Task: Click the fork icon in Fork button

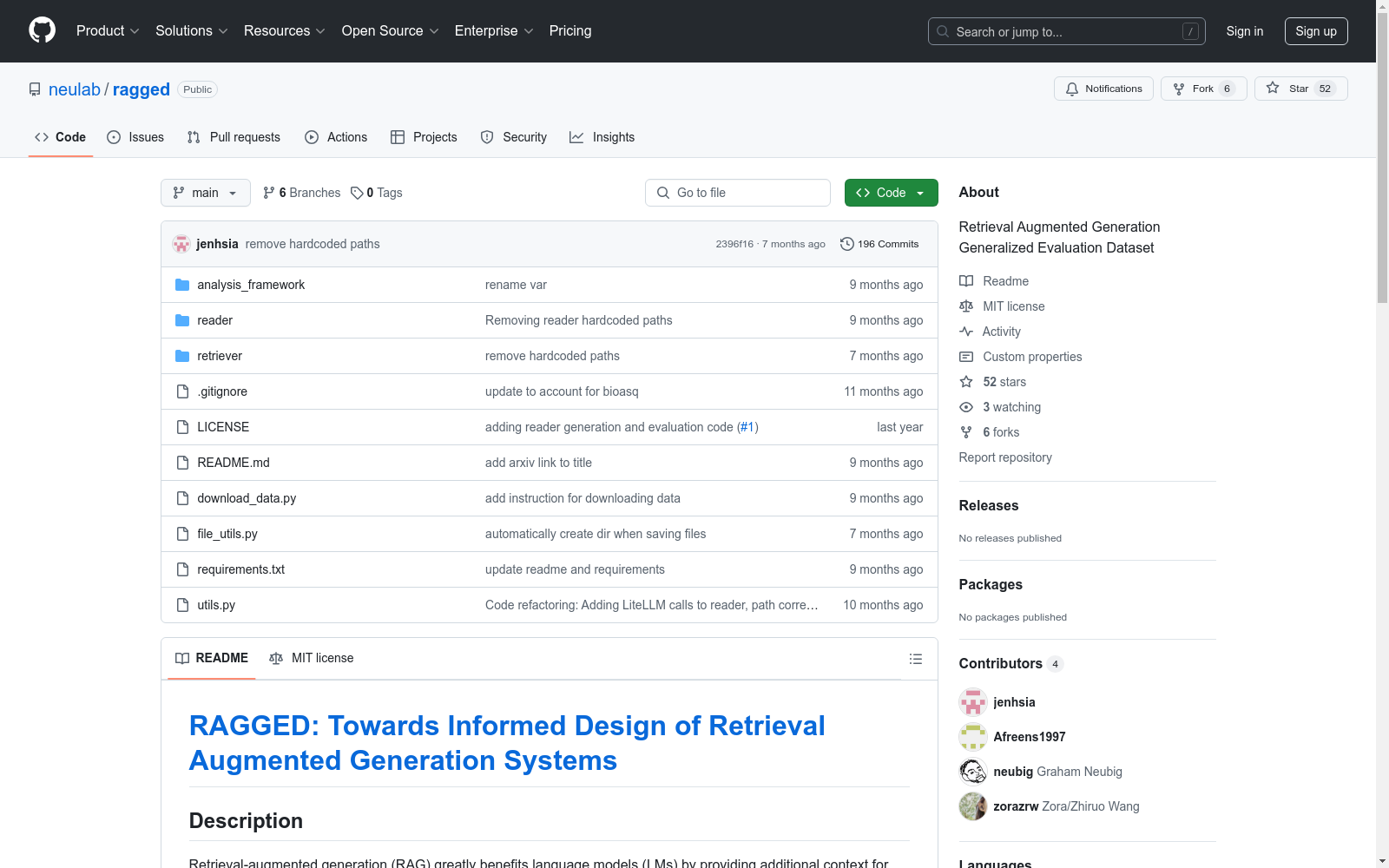Action: [1179, 89]
